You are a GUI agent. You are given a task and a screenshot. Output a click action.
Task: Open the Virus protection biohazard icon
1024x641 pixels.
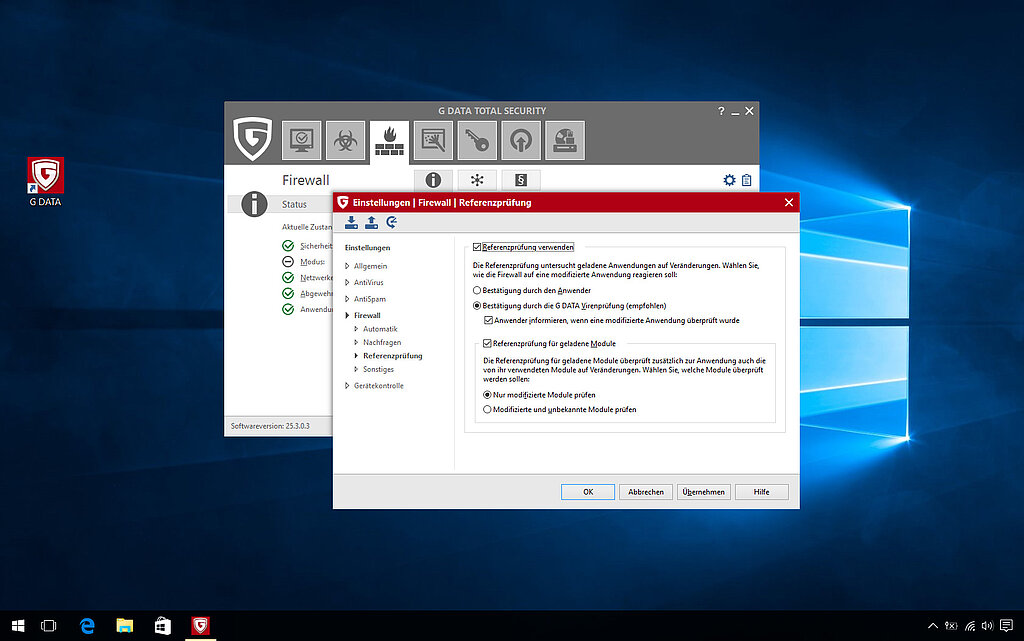[345, 141]
